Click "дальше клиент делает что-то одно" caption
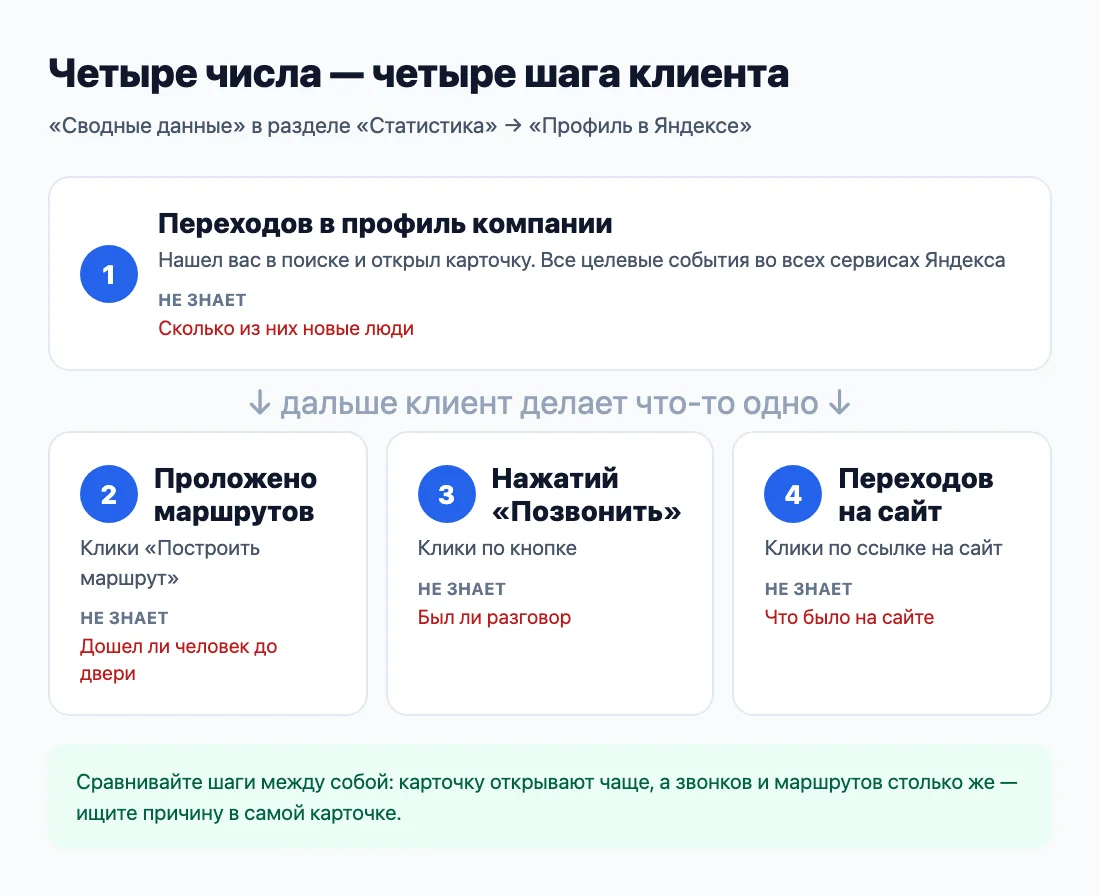This screenshot has height=896, width=1100. click(x=550, y=403)
